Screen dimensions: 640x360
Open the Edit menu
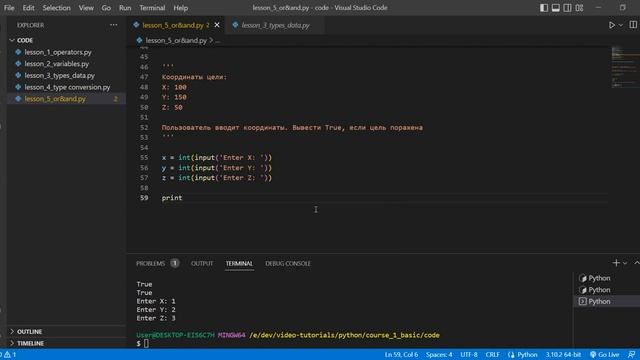click(x=28, y=8)
